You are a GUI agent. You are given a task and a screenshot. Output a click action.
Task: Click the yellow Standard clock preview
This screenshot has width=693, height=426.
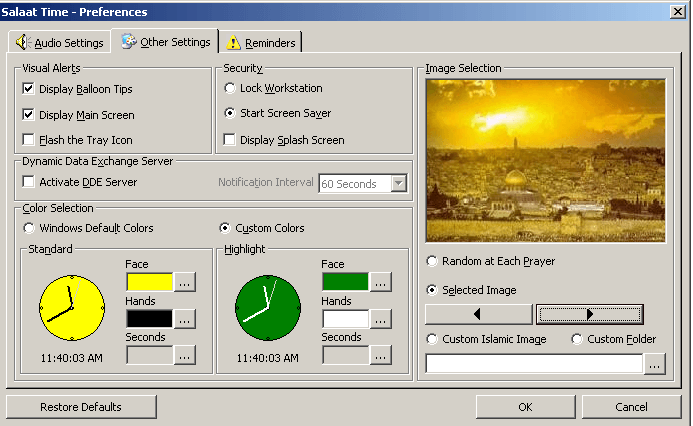click(x=72, y=308)
